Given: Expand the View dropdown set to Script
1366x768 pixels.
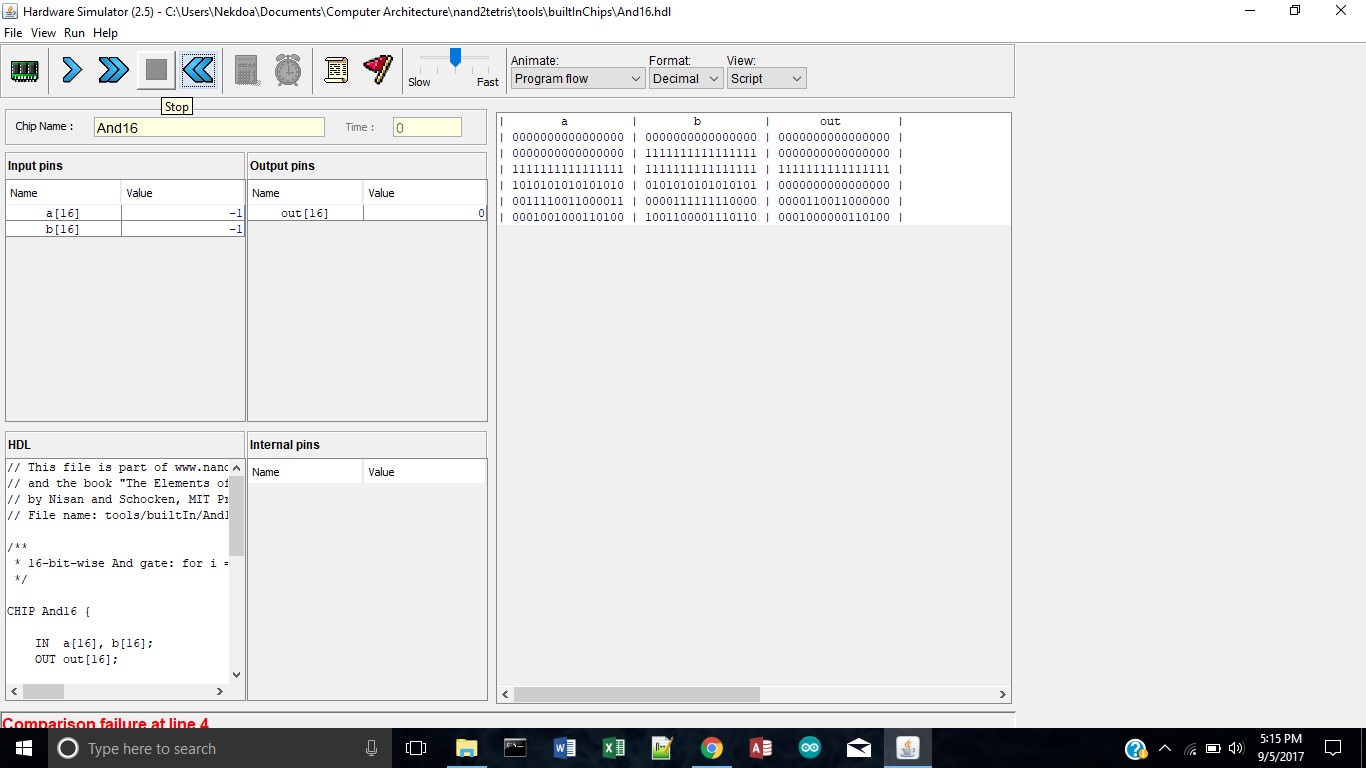Looking at the screenshot, I should [x=765, y=79].
